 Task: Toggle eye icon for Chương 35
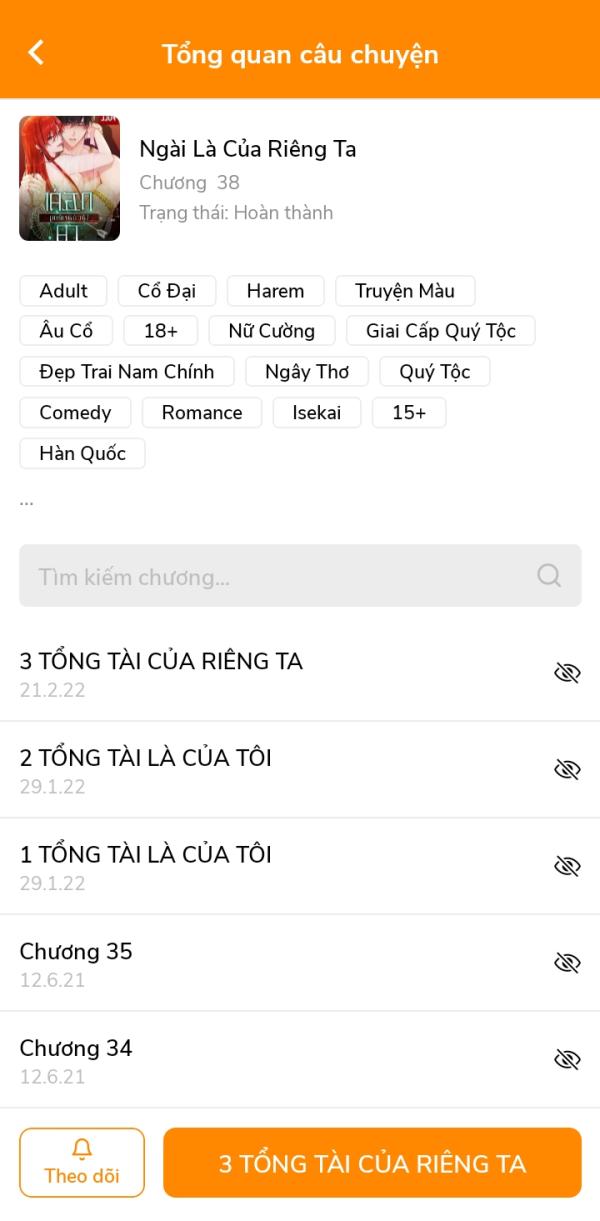567,963
